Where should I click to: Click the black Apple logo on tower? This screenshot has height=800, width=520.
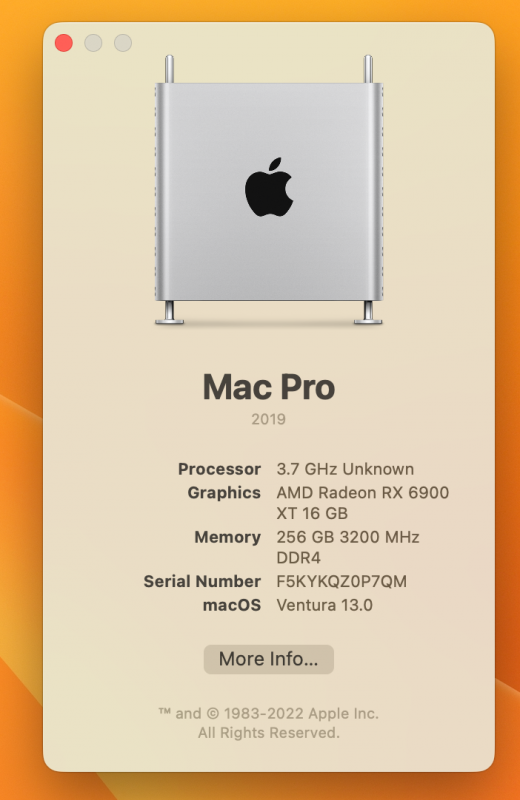pos(269,187)
